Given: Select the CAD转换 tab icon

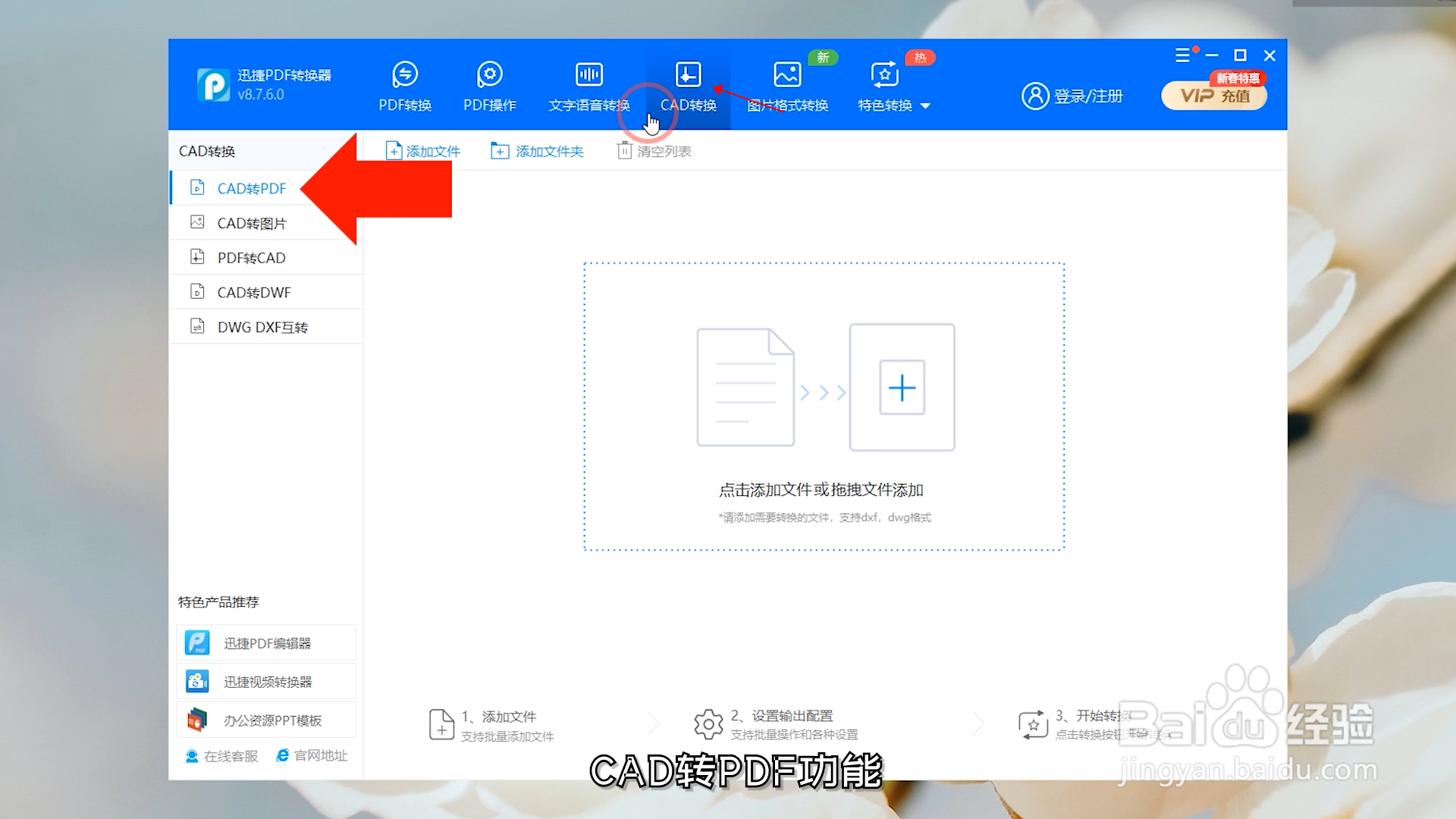Looking at the screenshot, I should pos(689,74).
